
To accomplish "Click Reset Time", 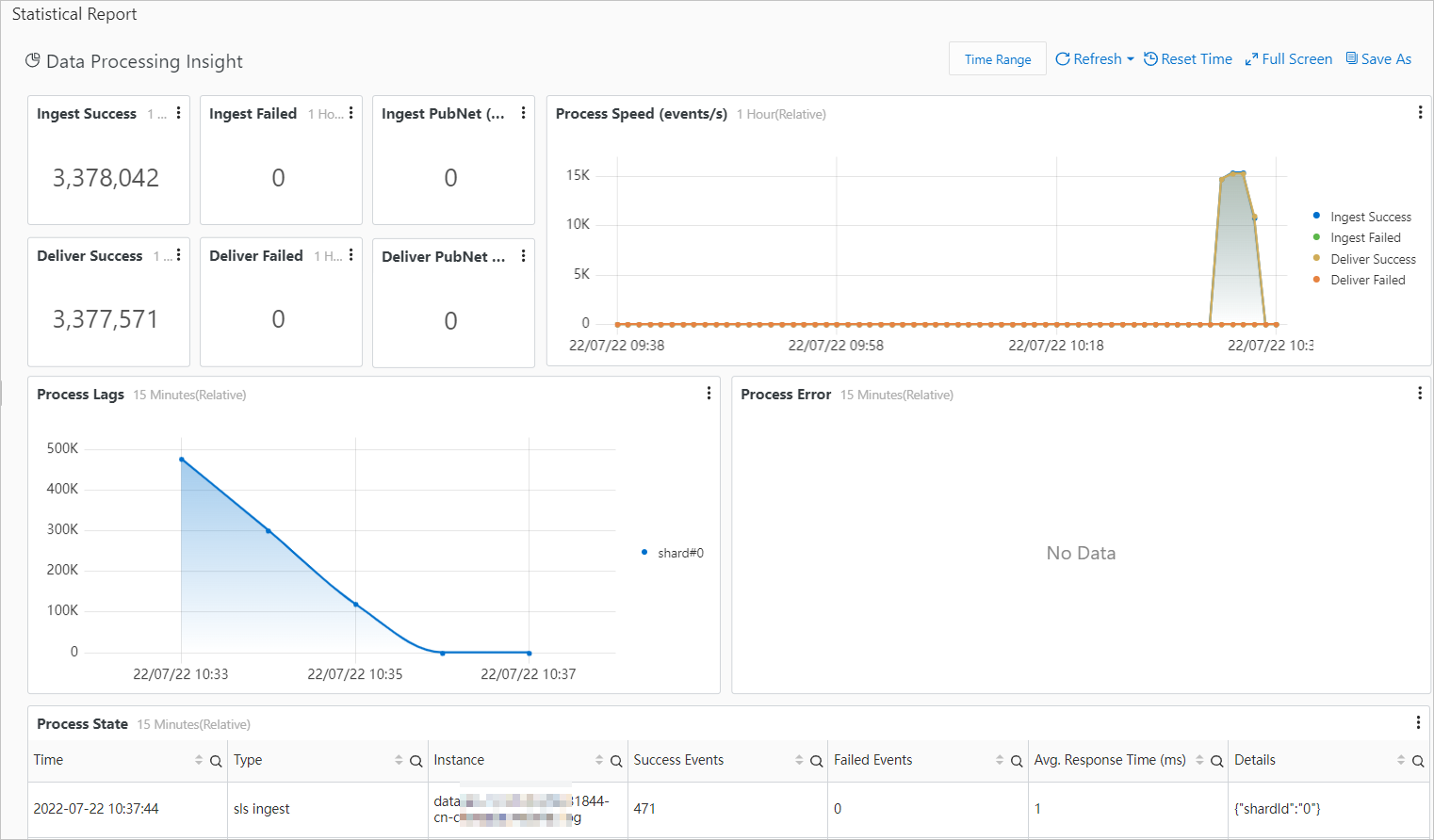I will tap(1188, 58).
